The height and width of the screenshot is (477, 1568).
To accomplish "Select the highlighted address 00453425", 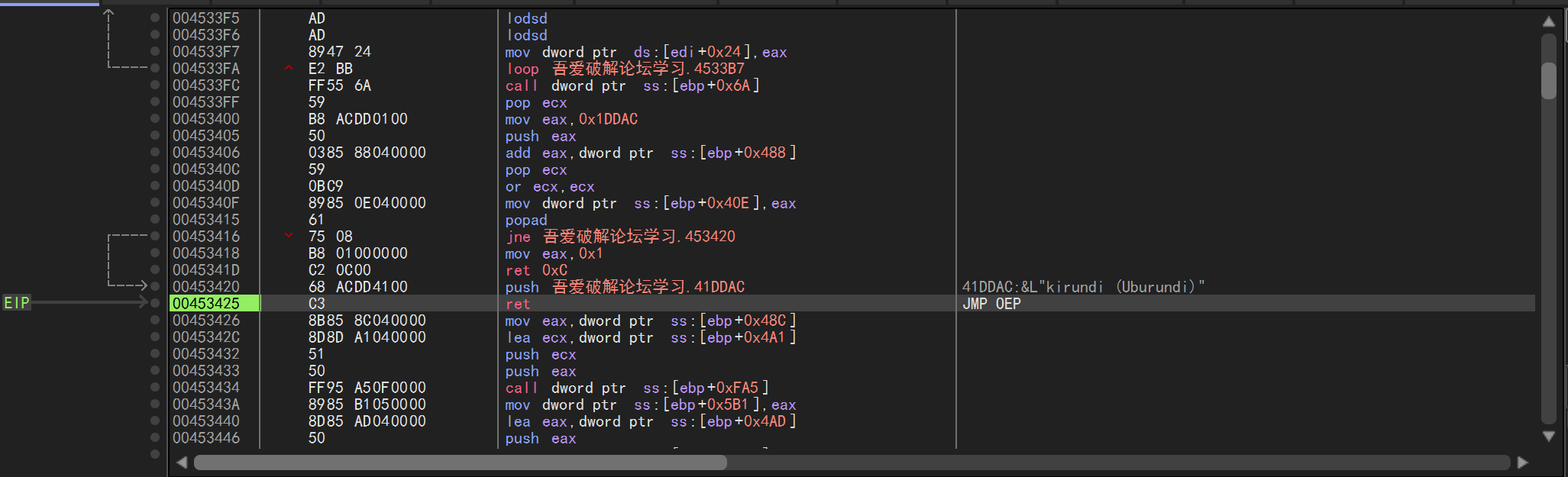I will pyautogui.click(x=206, y=303).
